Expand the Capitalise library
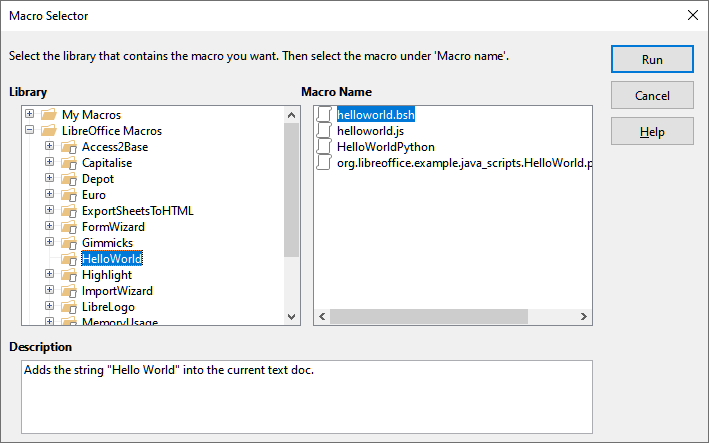The height and width of the screenshot is (443, 709). click(x=49, y=162)
